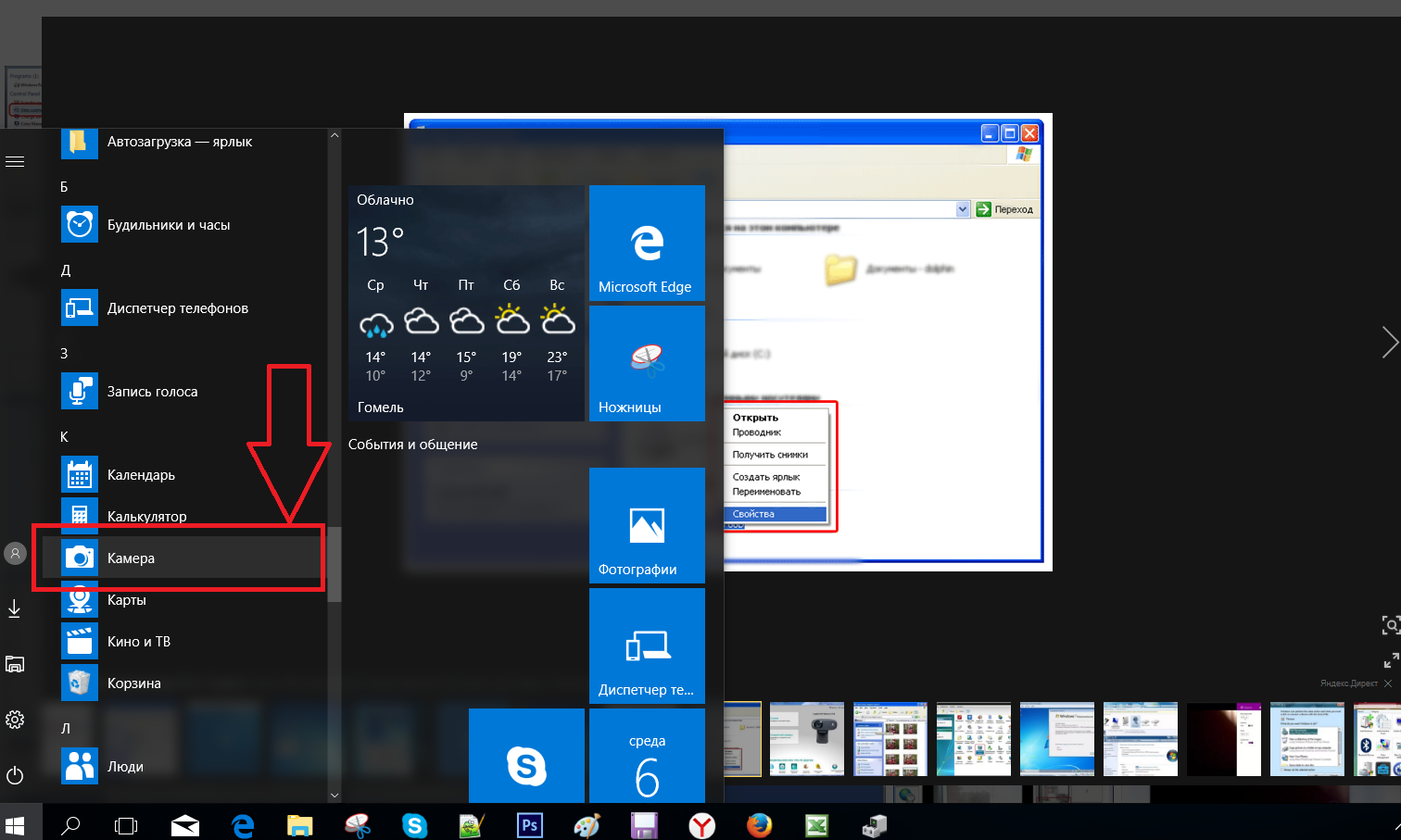The height and width of the screenshot is (840, 1401).
Task: Click the Переход button in the XP window
Action: (1005, 208)
